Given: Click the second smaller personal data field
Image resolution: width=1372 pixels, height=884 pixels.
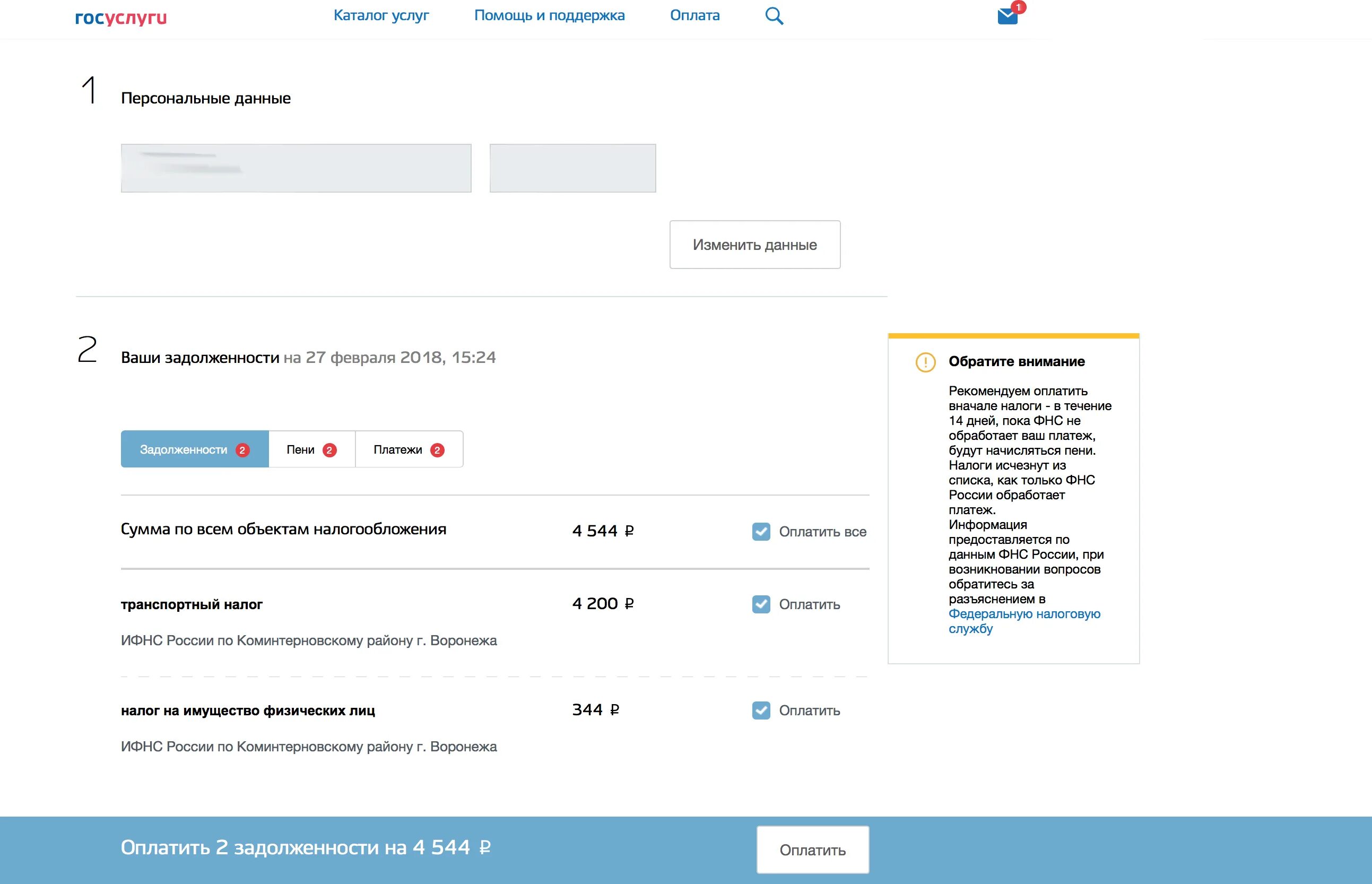Looking at the screenshot, I should click(x=572, y=168).
